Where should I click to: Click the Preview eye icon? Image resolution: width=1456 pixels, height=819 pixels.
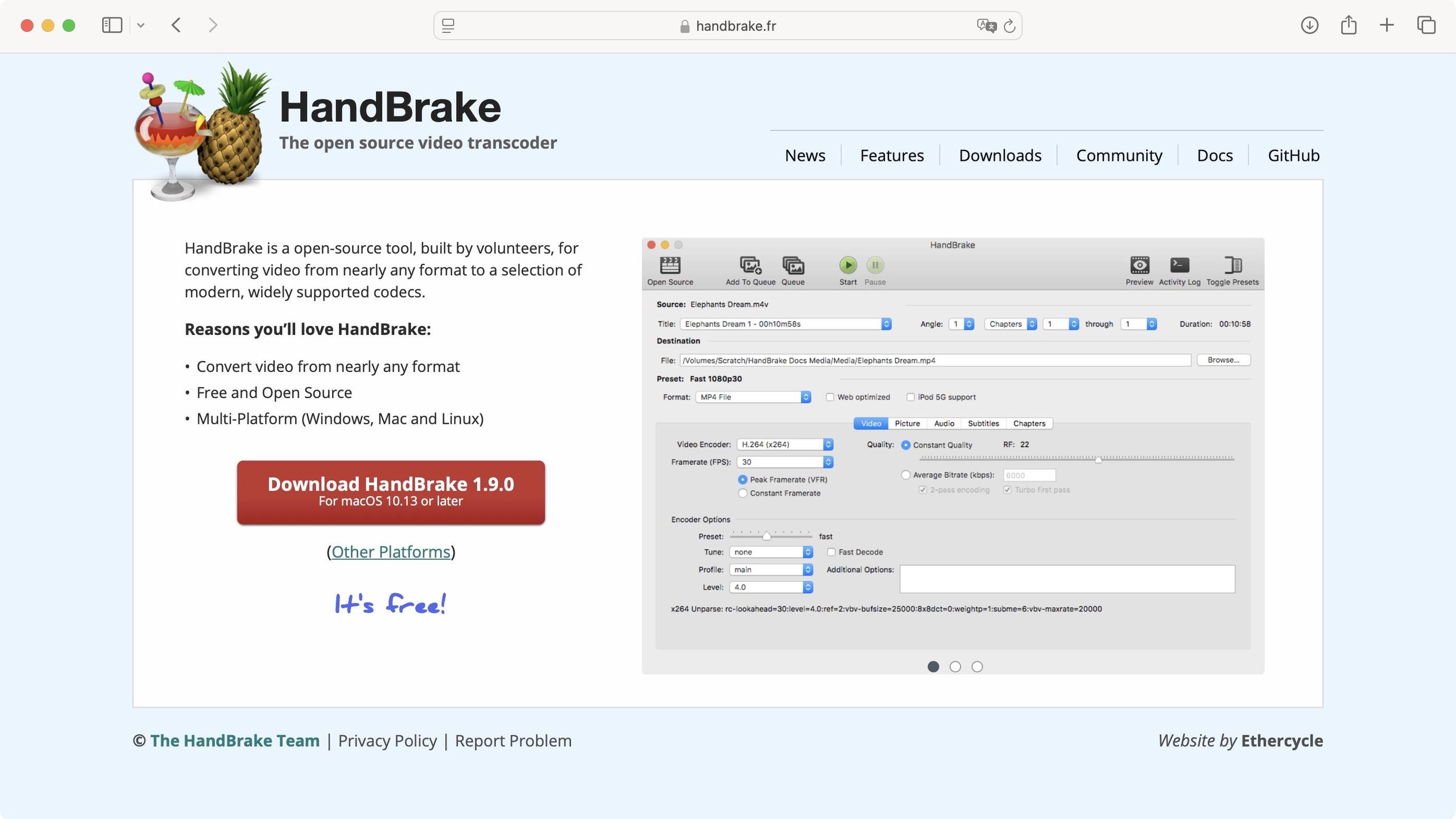pos(1139,265)
